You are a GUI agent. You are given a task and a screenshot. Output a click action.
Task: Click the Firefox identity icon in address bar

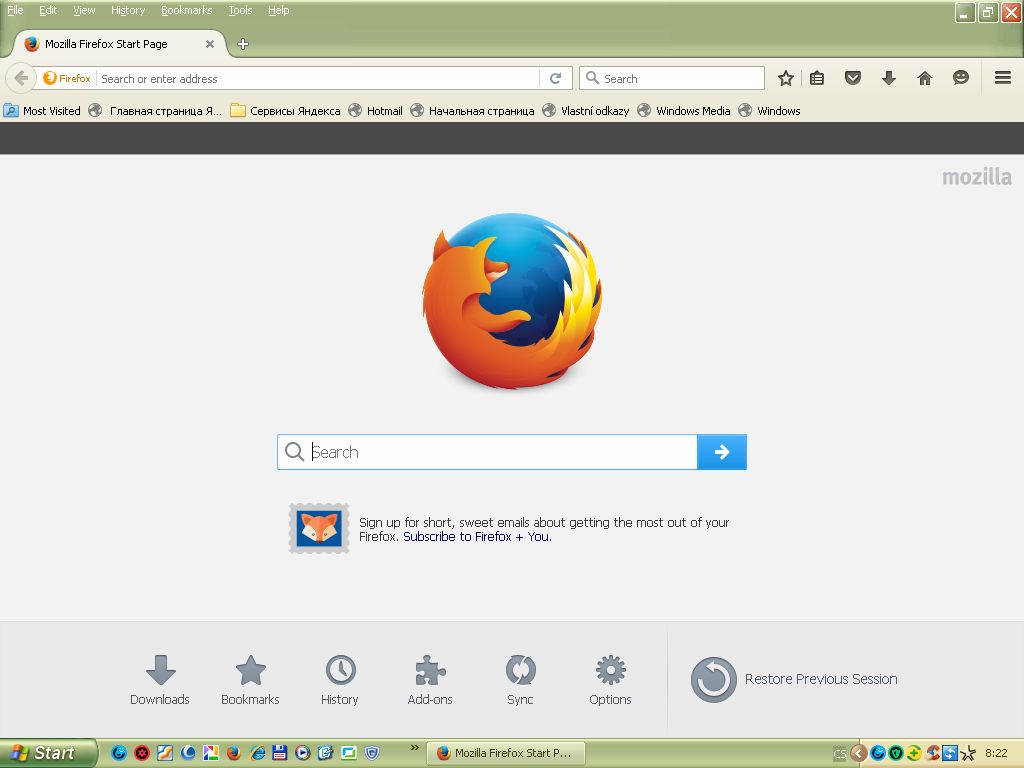(67, 78)
